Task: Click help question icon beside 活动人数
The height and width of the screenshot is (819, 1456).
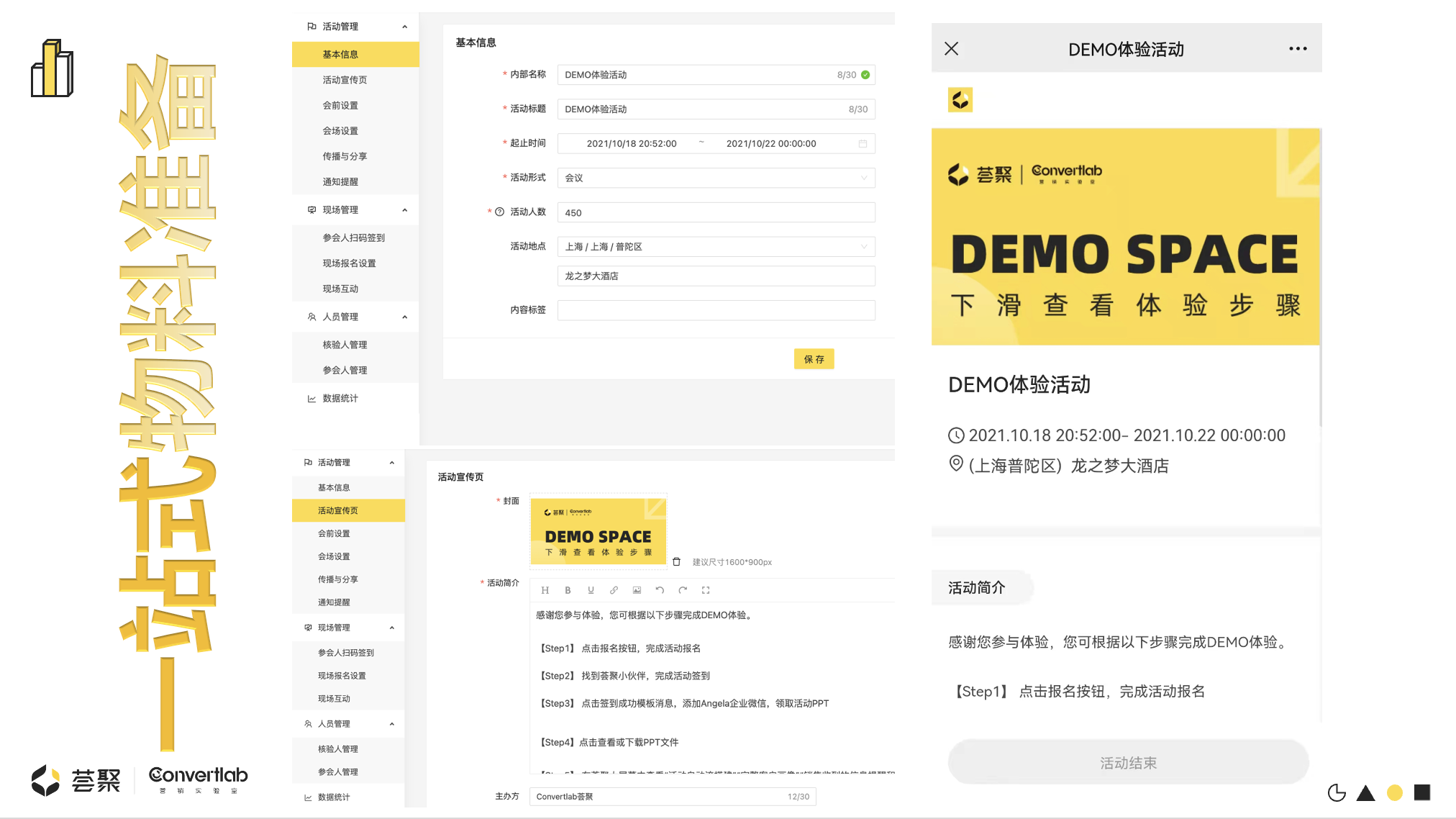Action: pyautogui.click(x=499, y=212)
